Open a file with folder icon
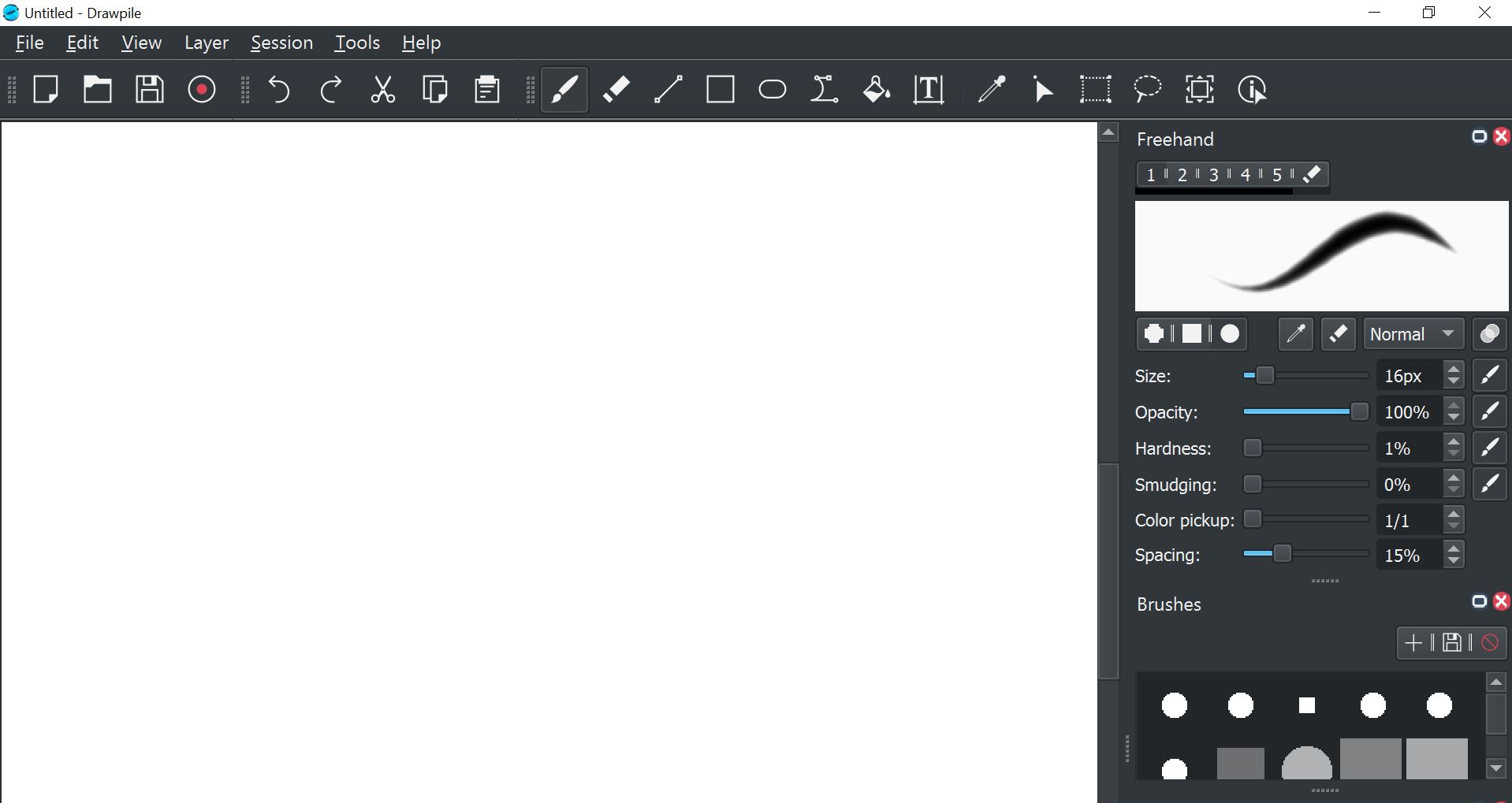This screenshot has width=1512, height=803. (x=98, y=90)
